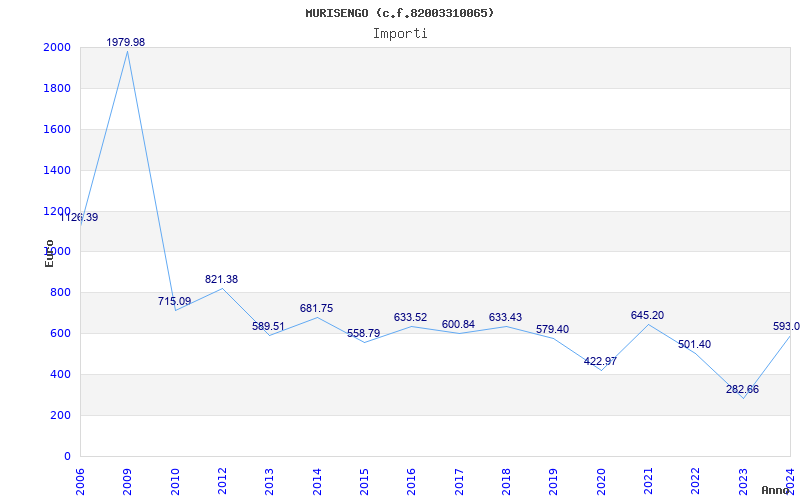
Task: Click the 579.40 value label
Action: pos(553,329)
